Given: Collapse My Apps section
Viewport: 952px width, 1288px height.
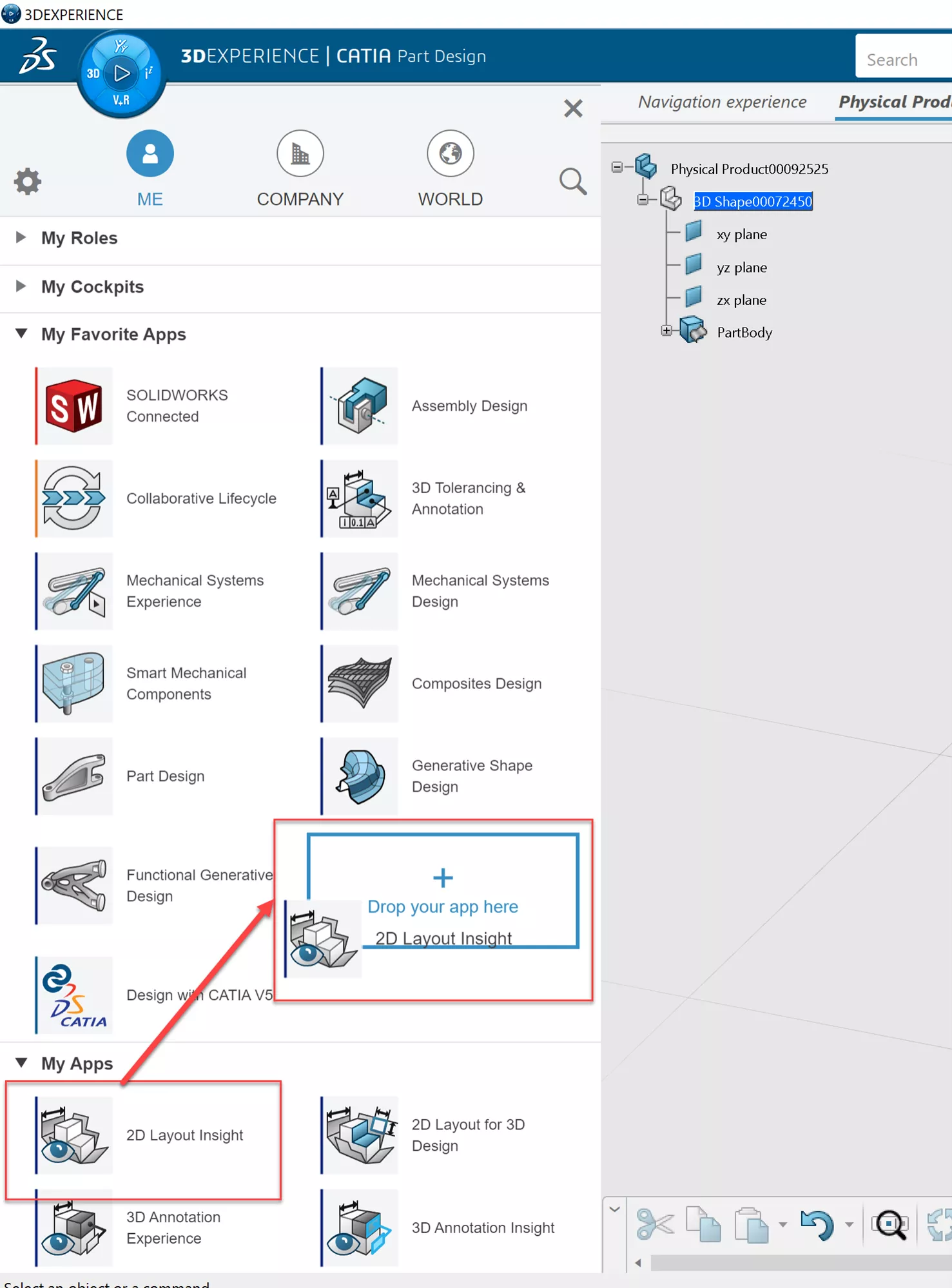Looking at the screenshot, I should (x=21, y=1063).
